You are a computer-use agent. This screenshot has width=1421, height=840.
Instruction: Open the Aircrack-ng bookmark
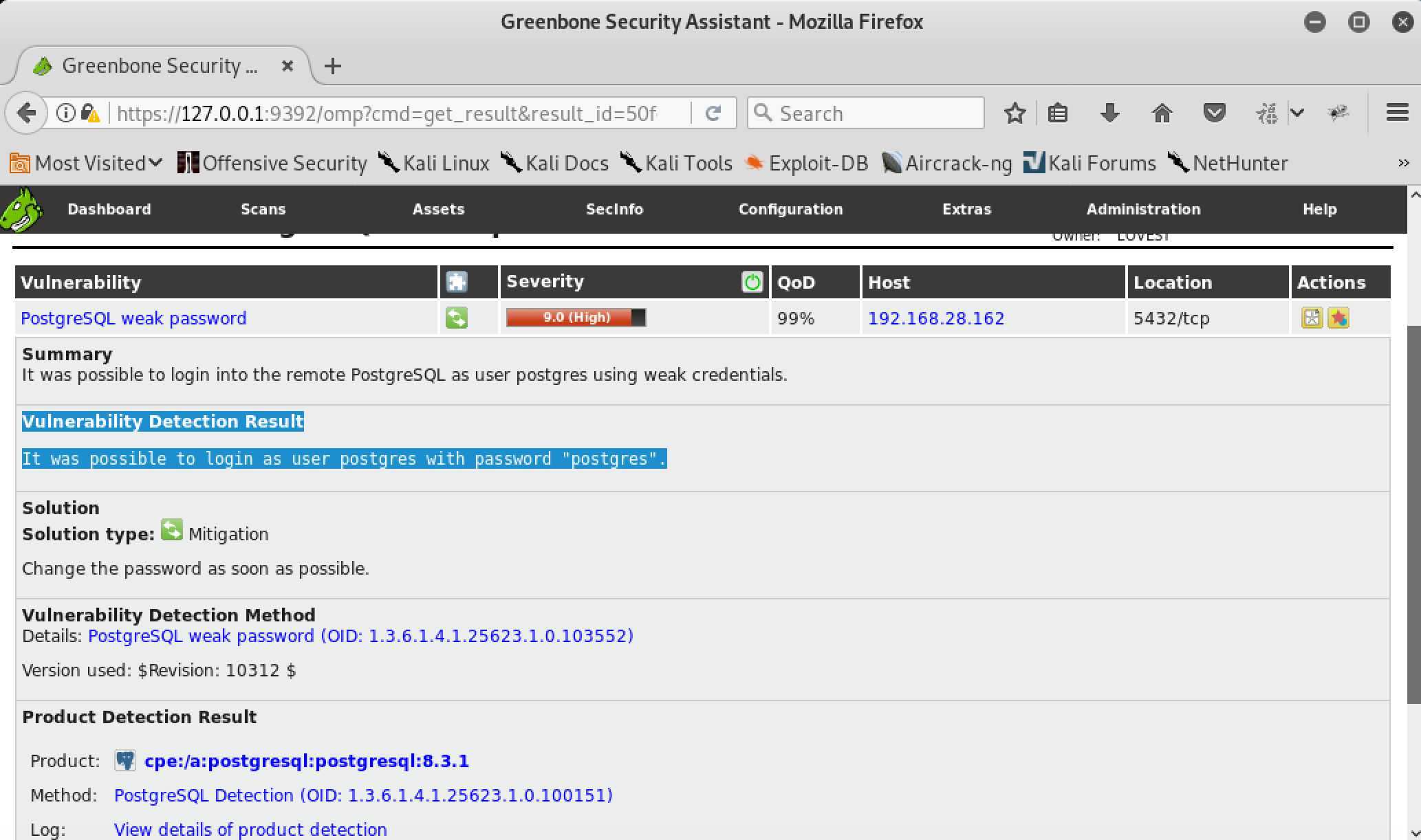pyautogui.click(x=947, y=163)
